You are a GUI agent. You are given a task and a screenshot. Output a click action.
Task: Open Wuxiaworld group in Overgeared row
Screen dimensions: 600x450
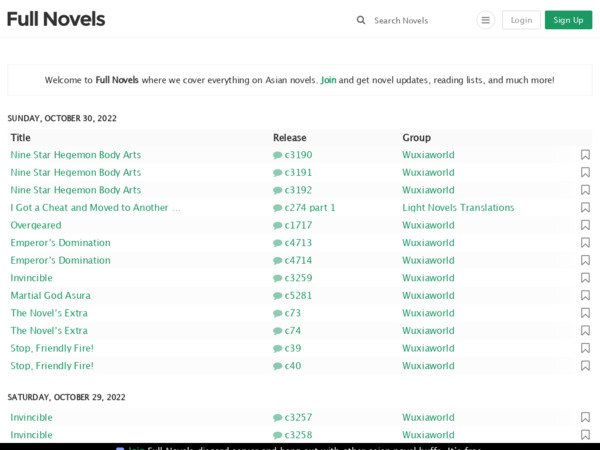428,225
